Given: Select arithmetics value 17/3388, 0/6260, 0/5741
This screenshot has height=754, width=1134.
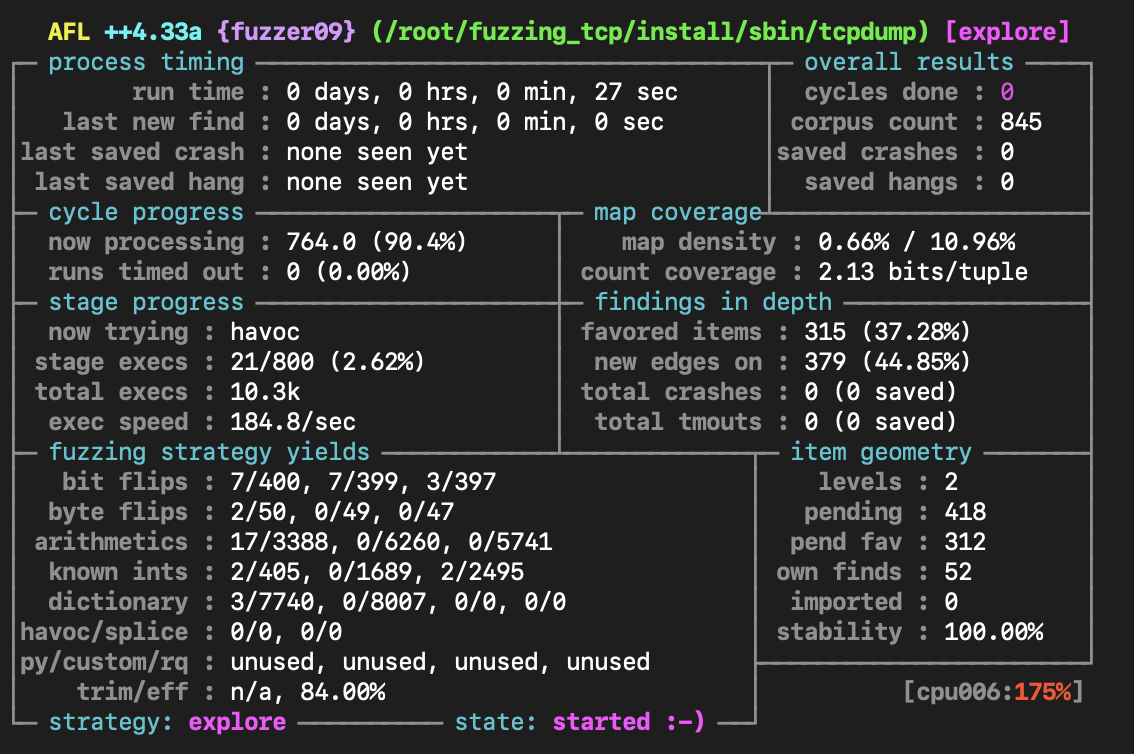Looking at the screenshot, I should pos(391,542).
